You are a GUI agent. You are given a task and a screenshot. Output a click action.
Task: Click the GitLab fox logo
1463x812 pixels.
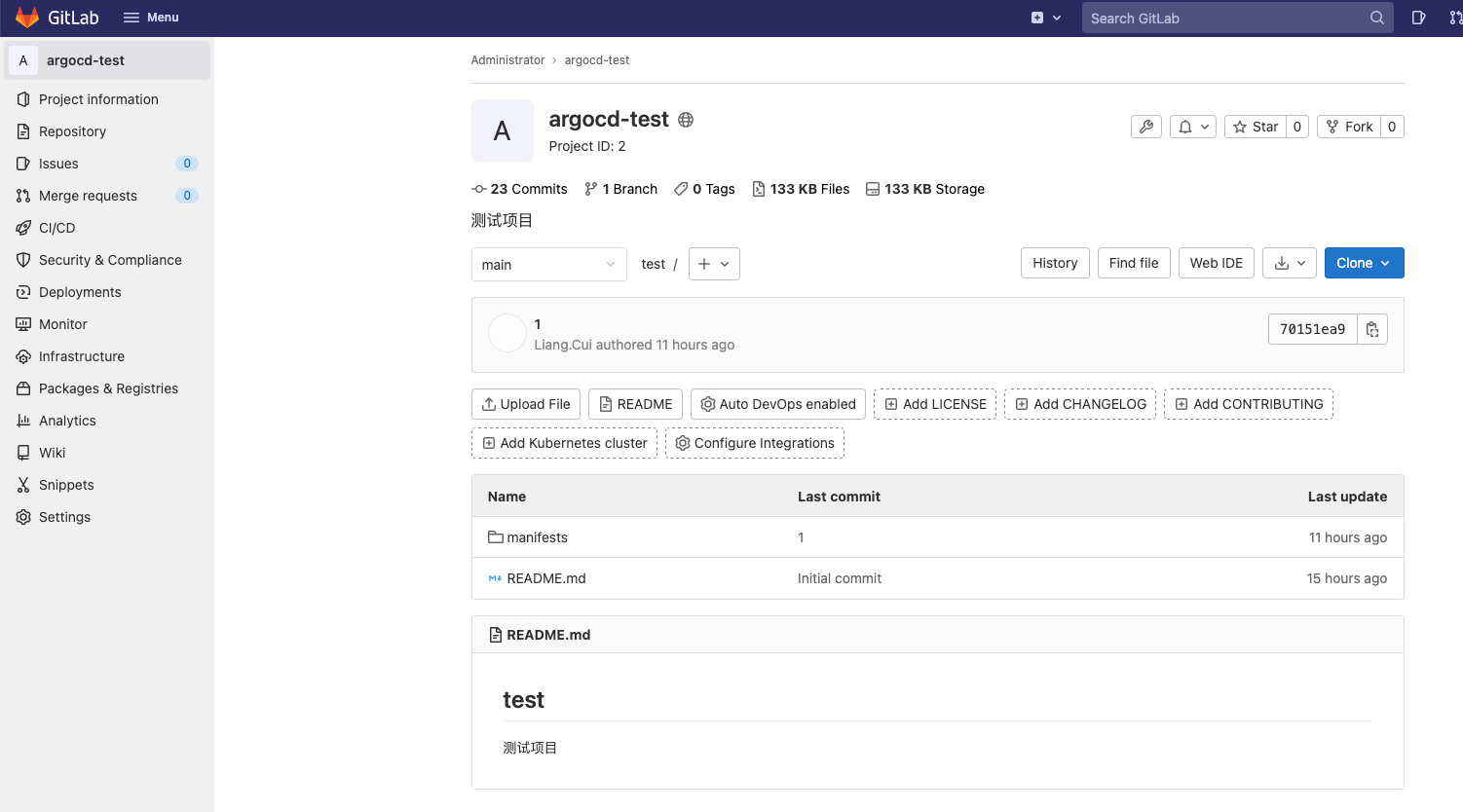pos(27,18)
